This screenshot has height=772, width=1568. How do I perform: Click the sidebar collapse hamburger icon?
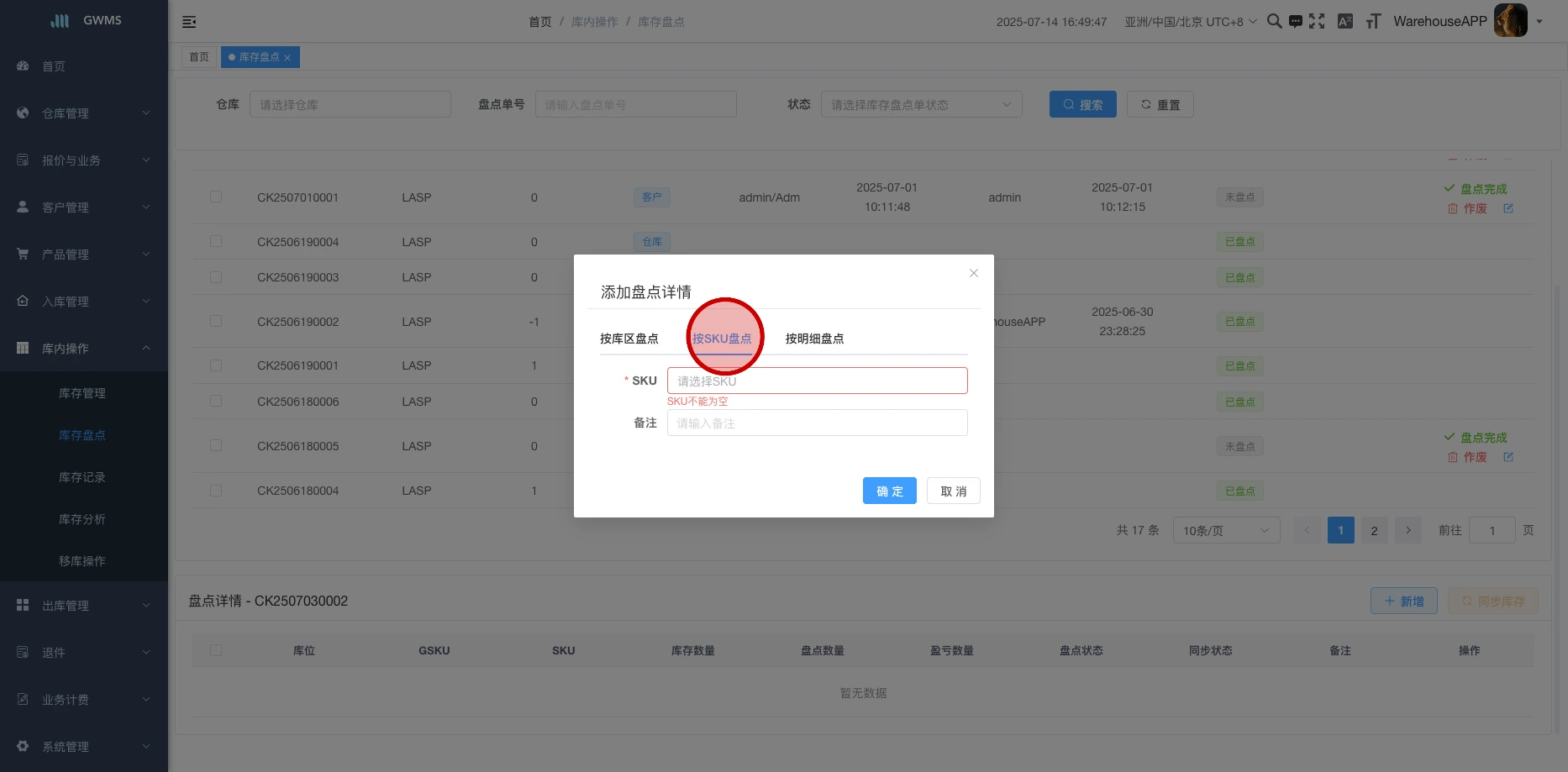pos(189,22)
